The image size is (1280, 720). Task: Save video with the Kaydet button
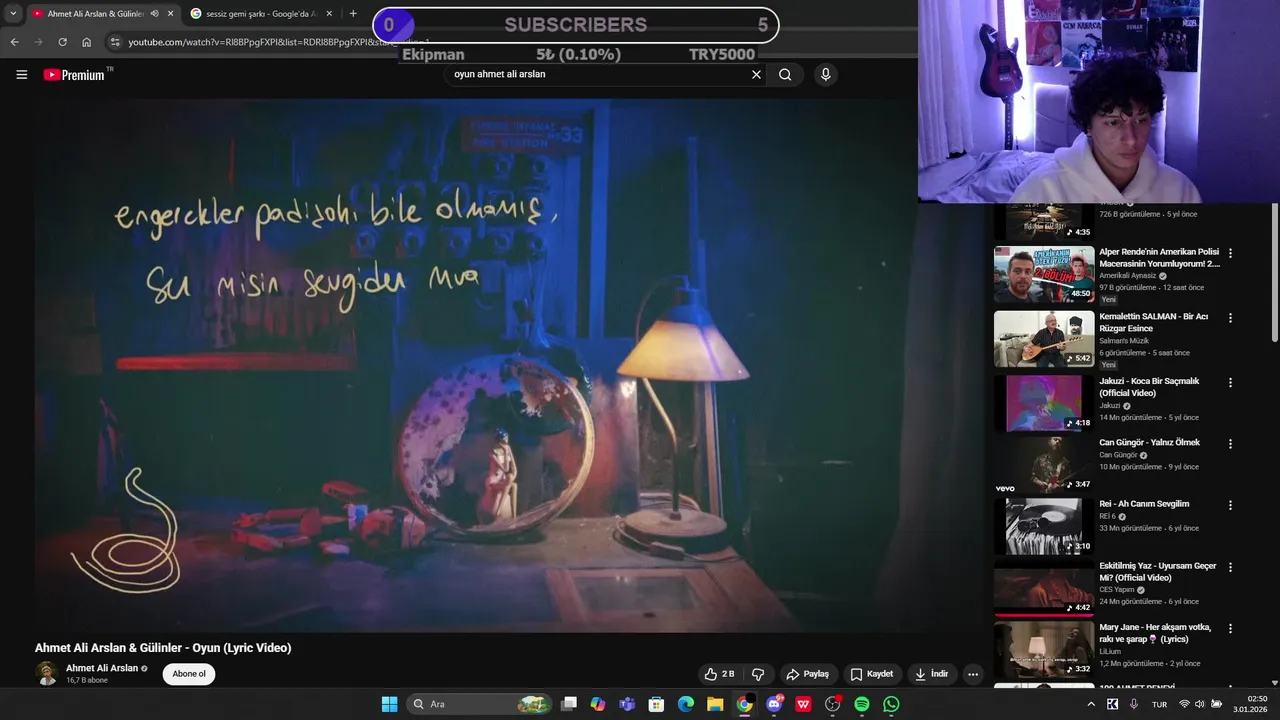871,674
